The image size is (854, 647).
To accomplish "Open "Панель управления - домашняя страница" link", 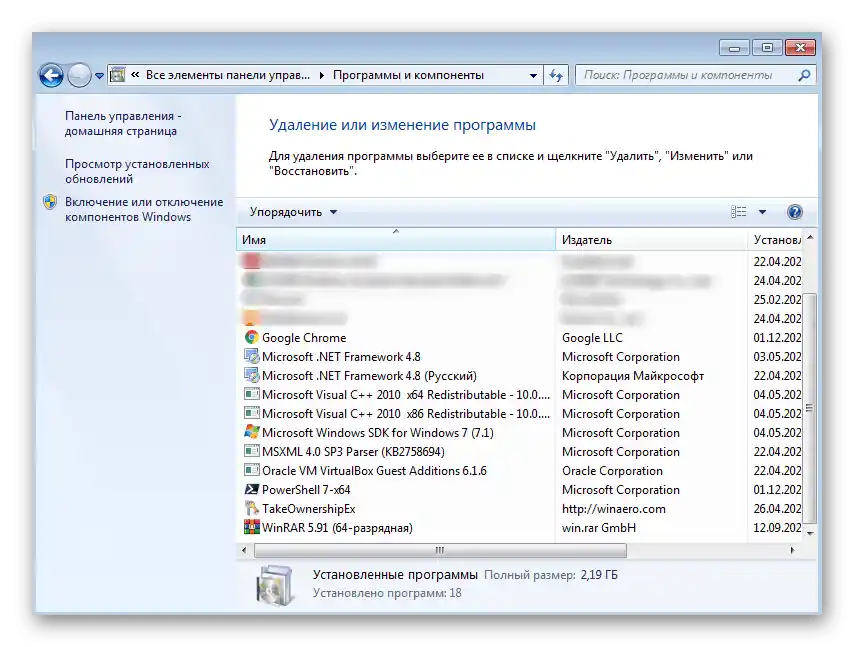I will click(123, 124).
